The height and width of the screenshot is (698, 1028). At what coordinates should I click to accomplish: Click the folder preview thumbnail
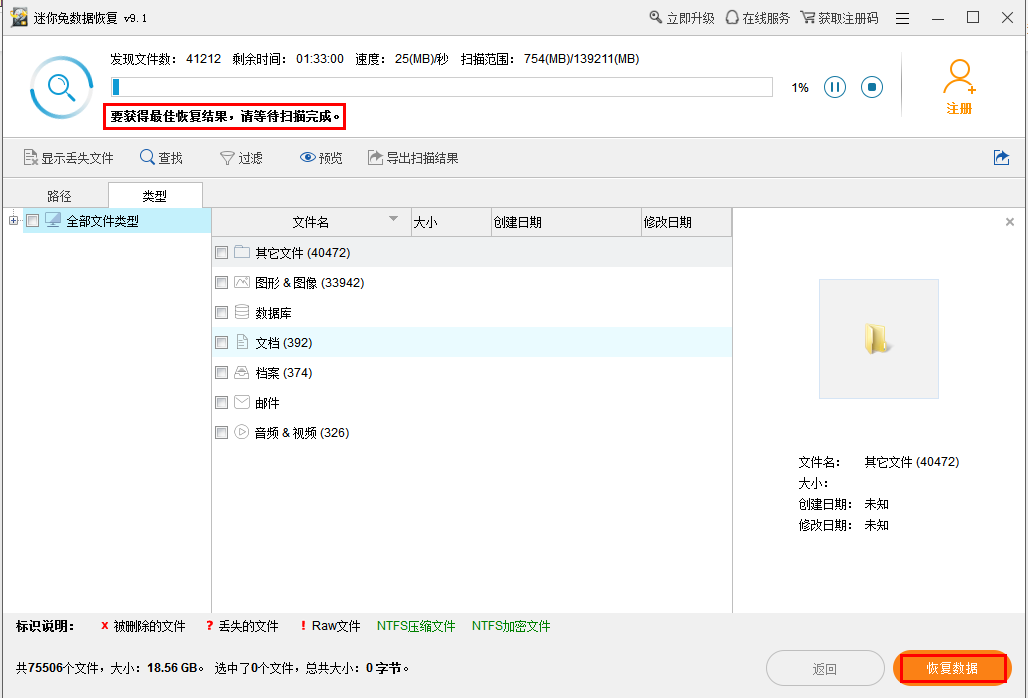[x=879, y=339]
